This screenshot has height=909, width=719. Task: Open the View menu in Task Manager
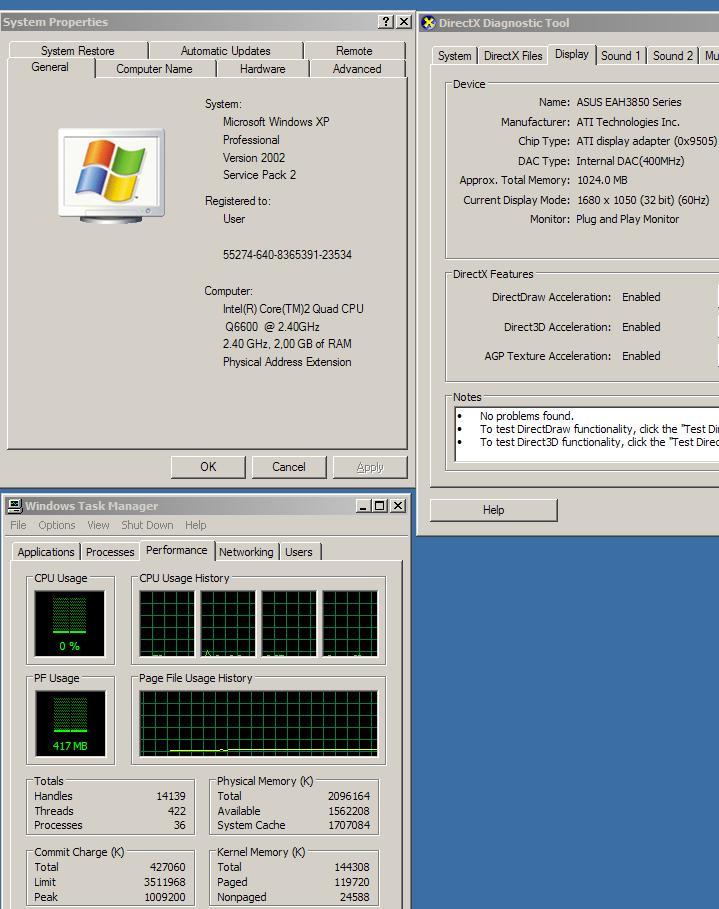[98, 525]
